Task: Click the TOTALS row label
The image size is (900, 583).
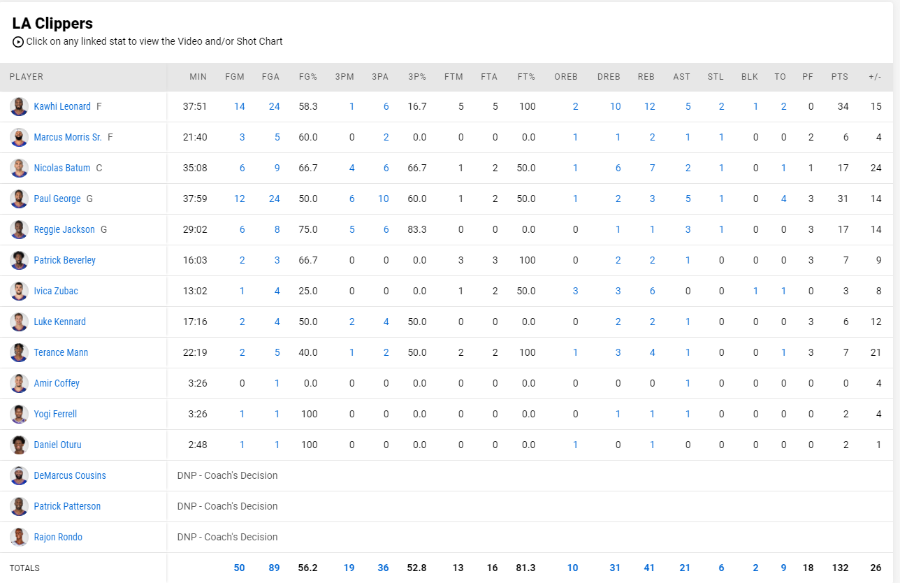Action: pos(24,568)
